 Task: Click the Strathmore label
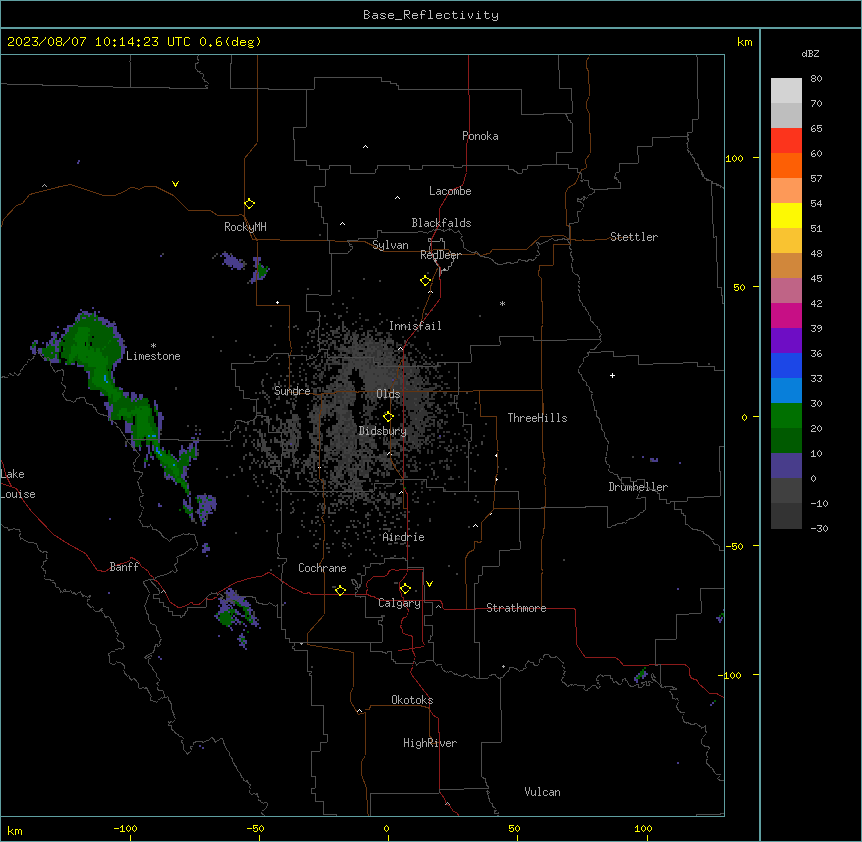516,608
